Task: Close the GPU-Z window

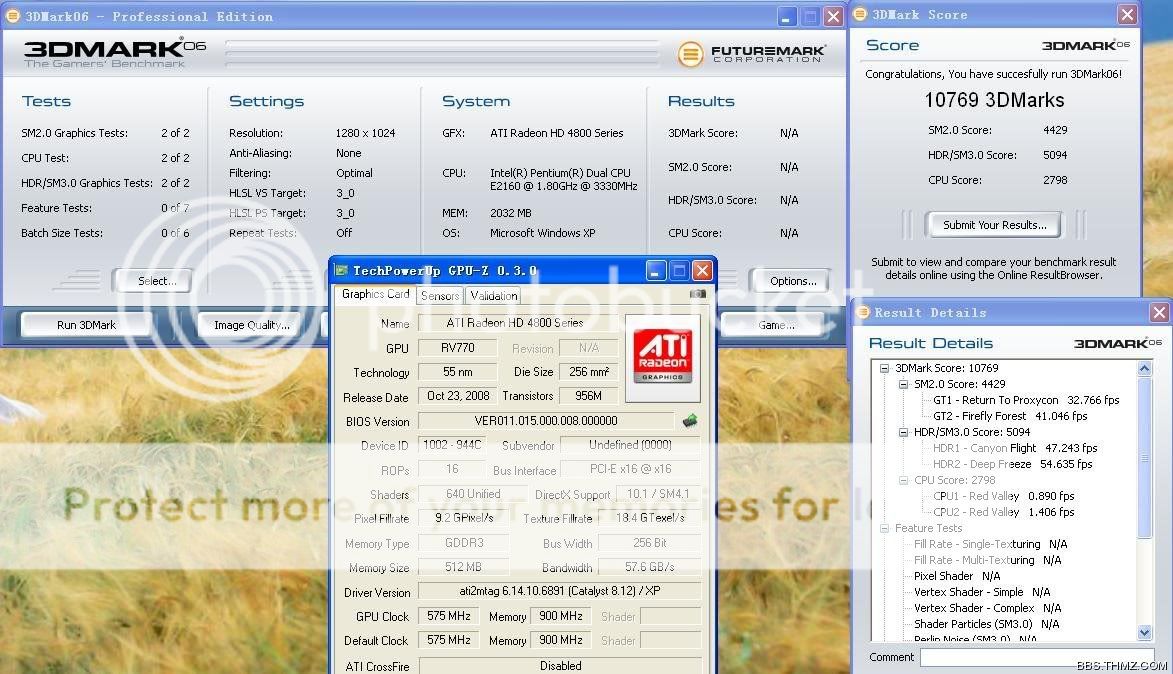Action: pyautogui.click(x=702, y=270)
